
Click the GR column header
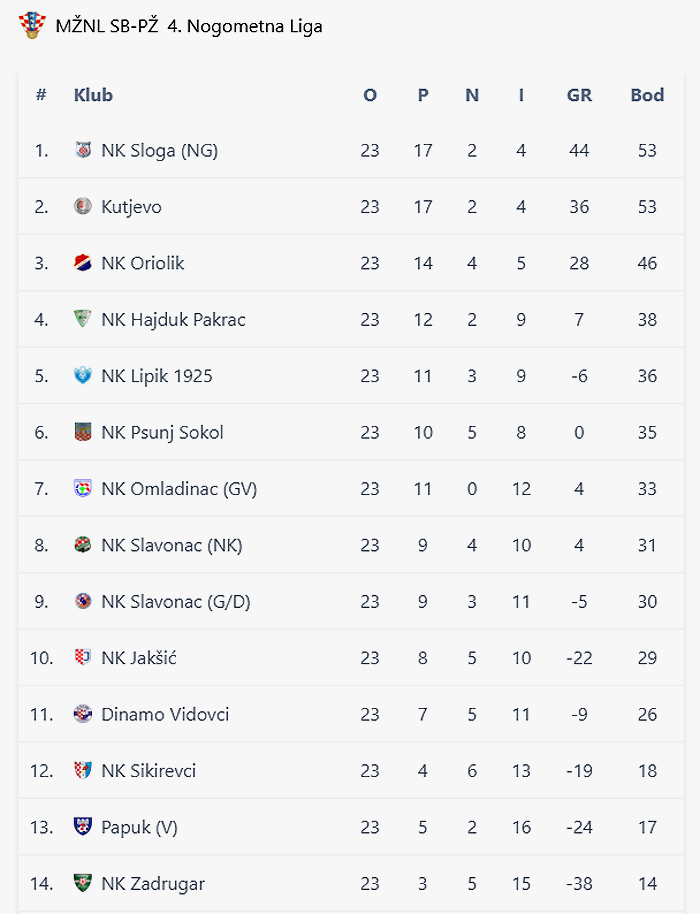579,95
